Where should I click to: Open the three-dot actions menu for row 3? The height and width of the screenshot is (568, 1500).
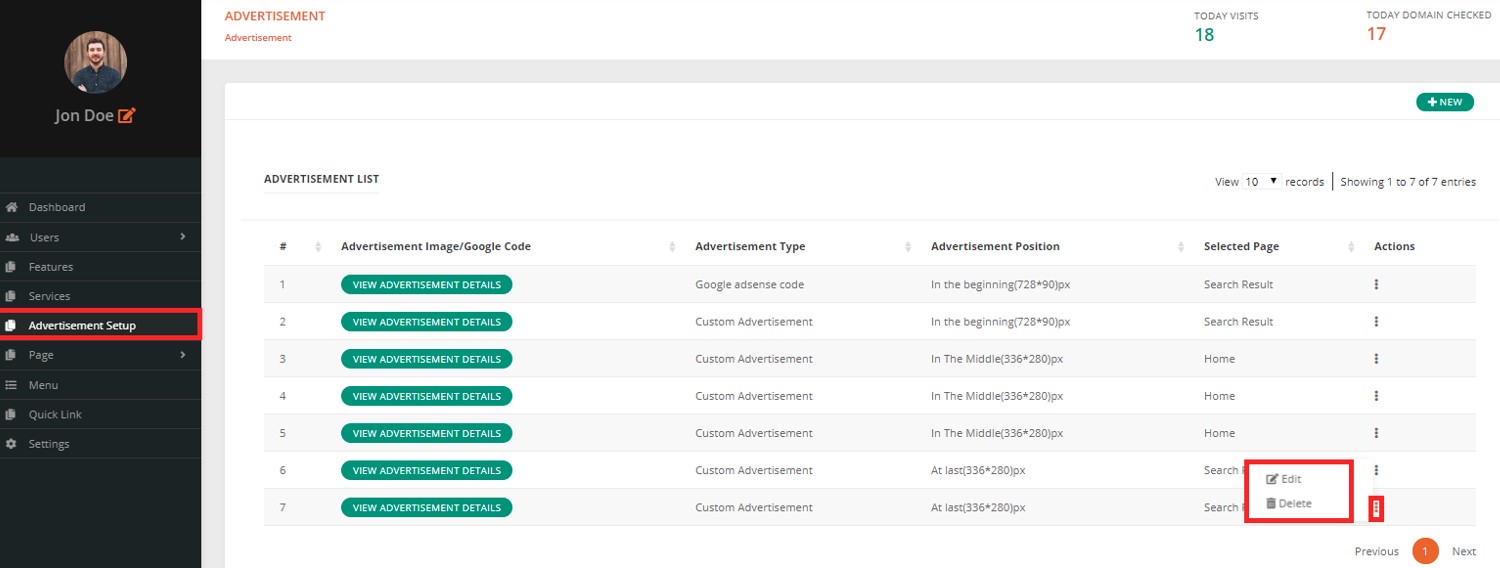(x=1376, y=359)
